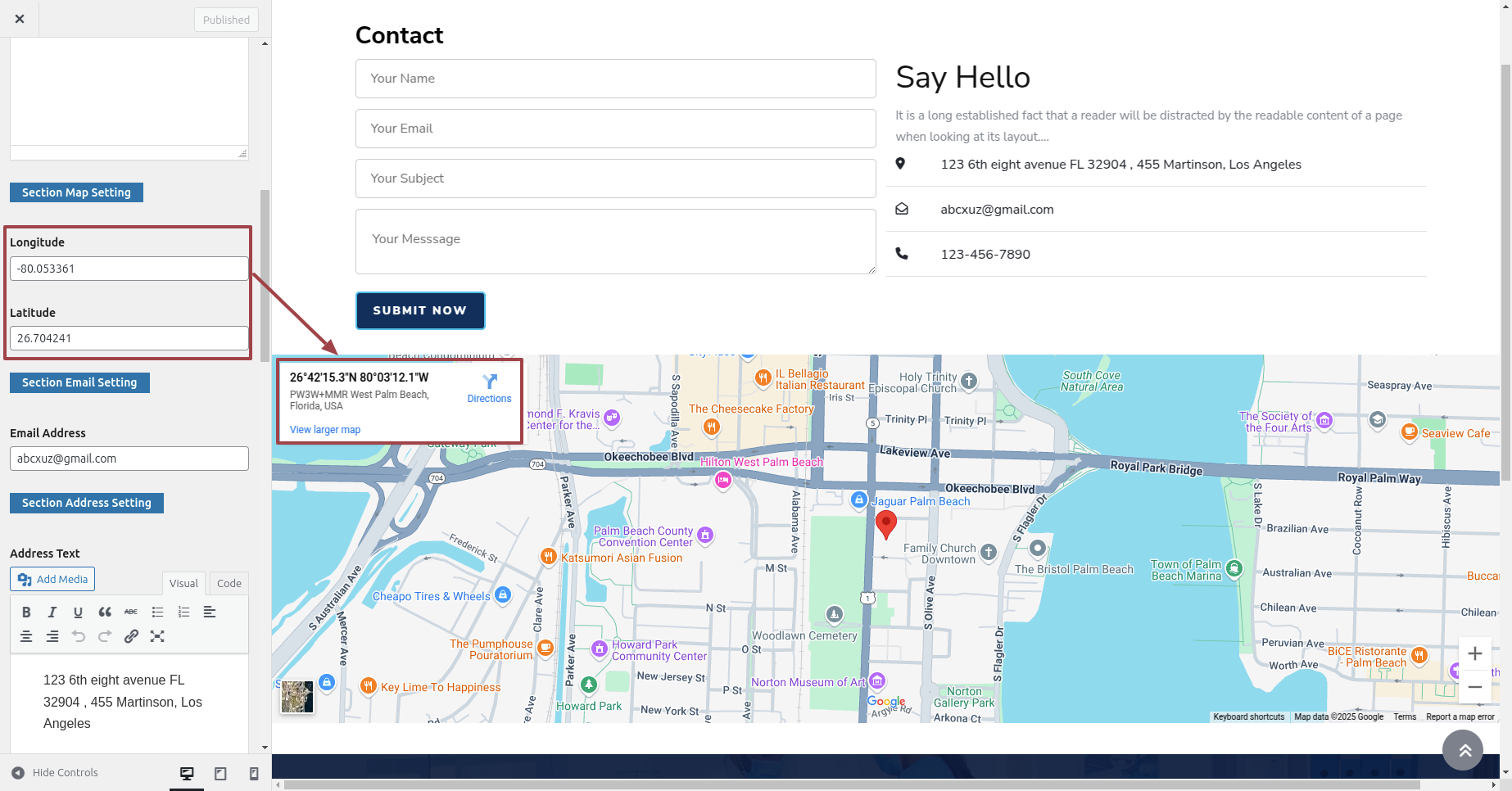This screenshot has height=791, width=1512.
Task: Click the map Terms link
Action: 1405,716
